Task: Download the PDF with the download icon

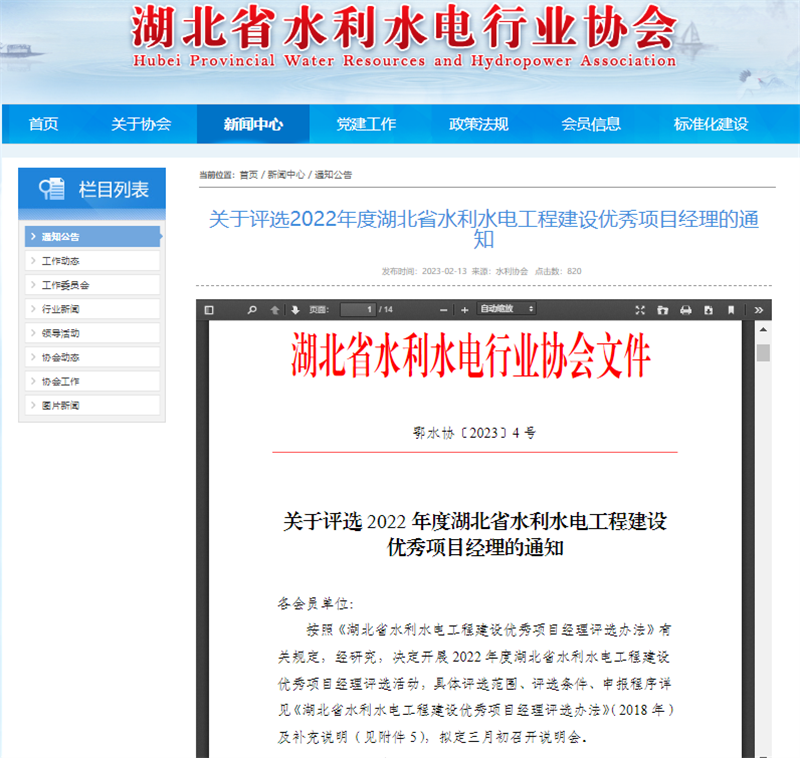Action: (709, 310)
